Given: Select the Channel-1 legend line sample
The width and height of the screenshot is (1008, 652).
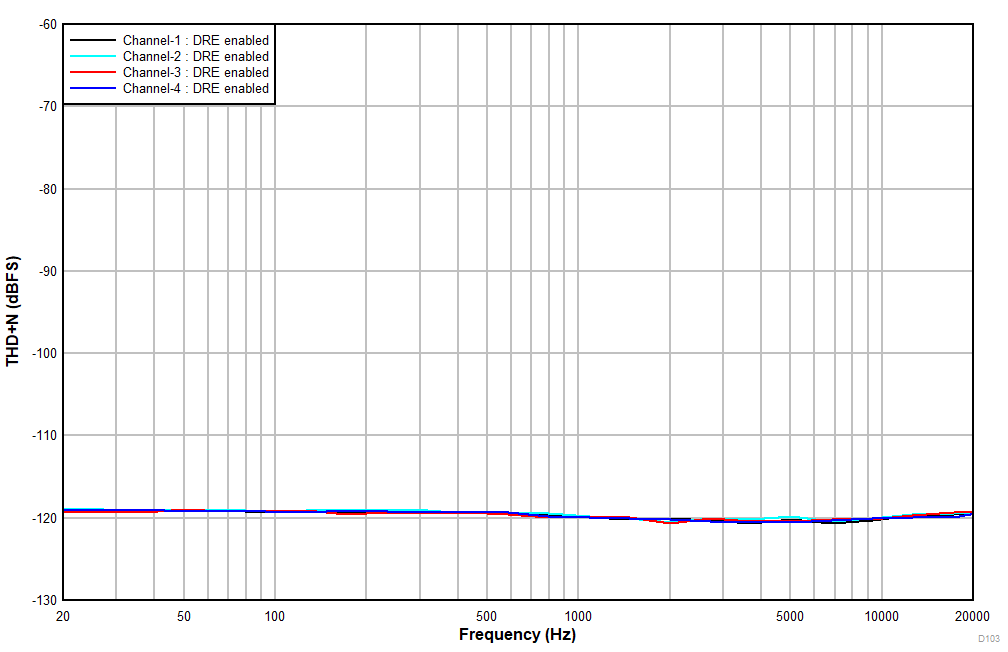Looking at the screenshot, I should click(x=92, y=41).
